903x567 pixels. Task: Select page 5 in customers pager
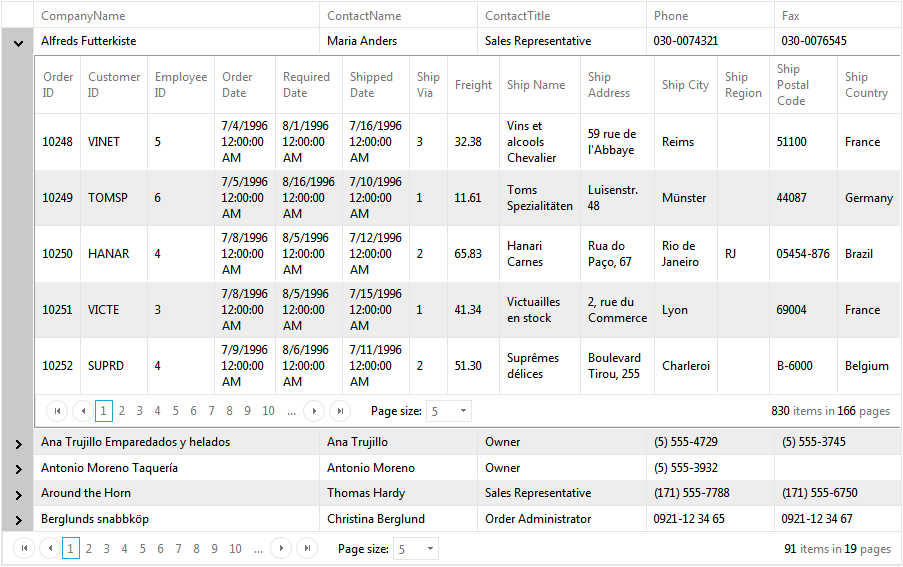pyautogui.click(x=142, y=549)
